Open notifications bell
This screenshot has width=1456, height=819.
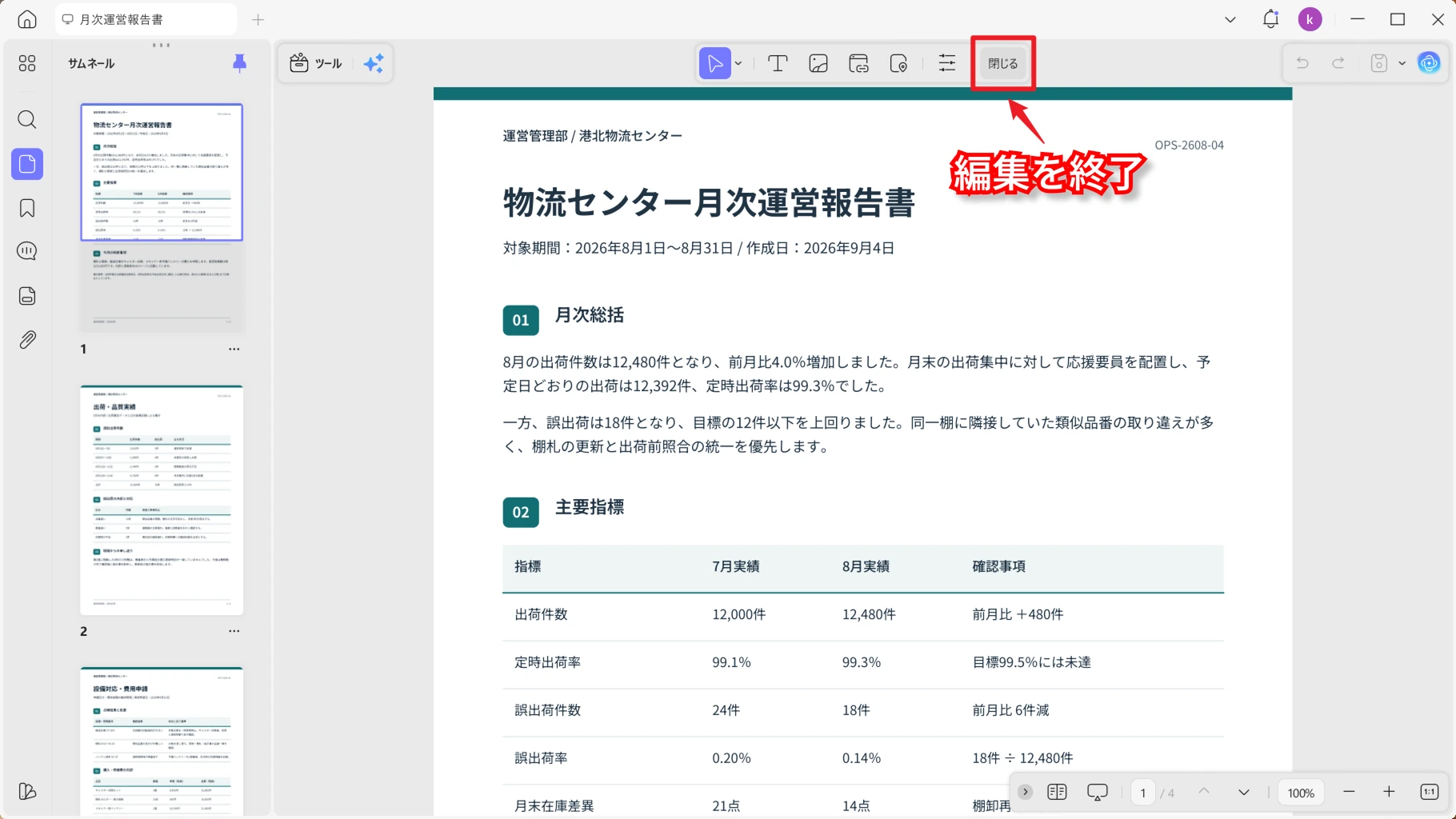[x=1270, y=19]
